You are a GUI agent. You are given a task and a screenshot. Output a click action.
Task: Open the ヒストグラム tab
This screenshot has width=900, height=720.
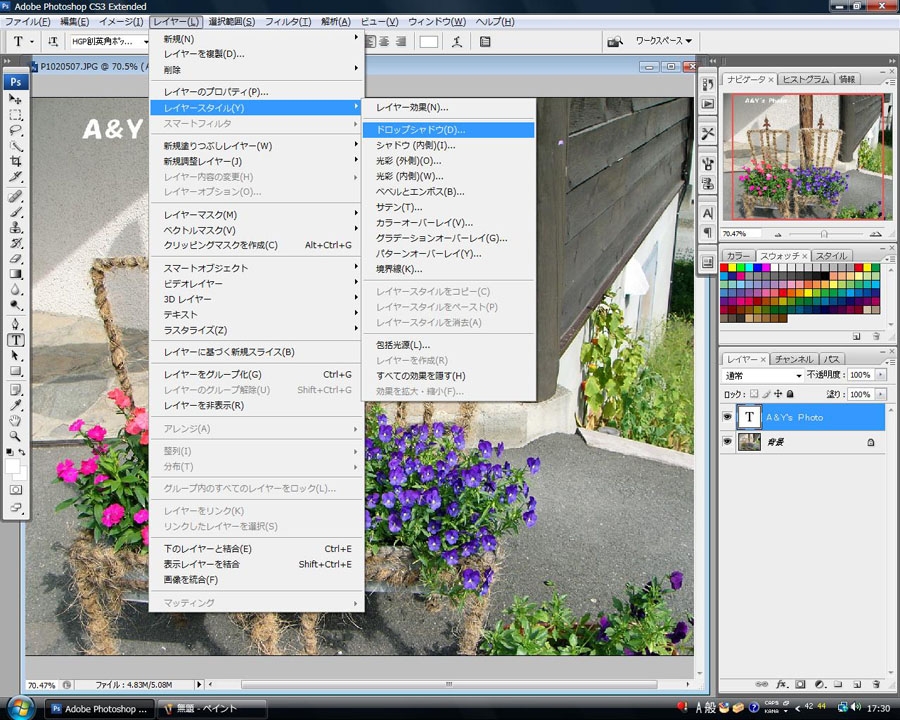point(804,79)
